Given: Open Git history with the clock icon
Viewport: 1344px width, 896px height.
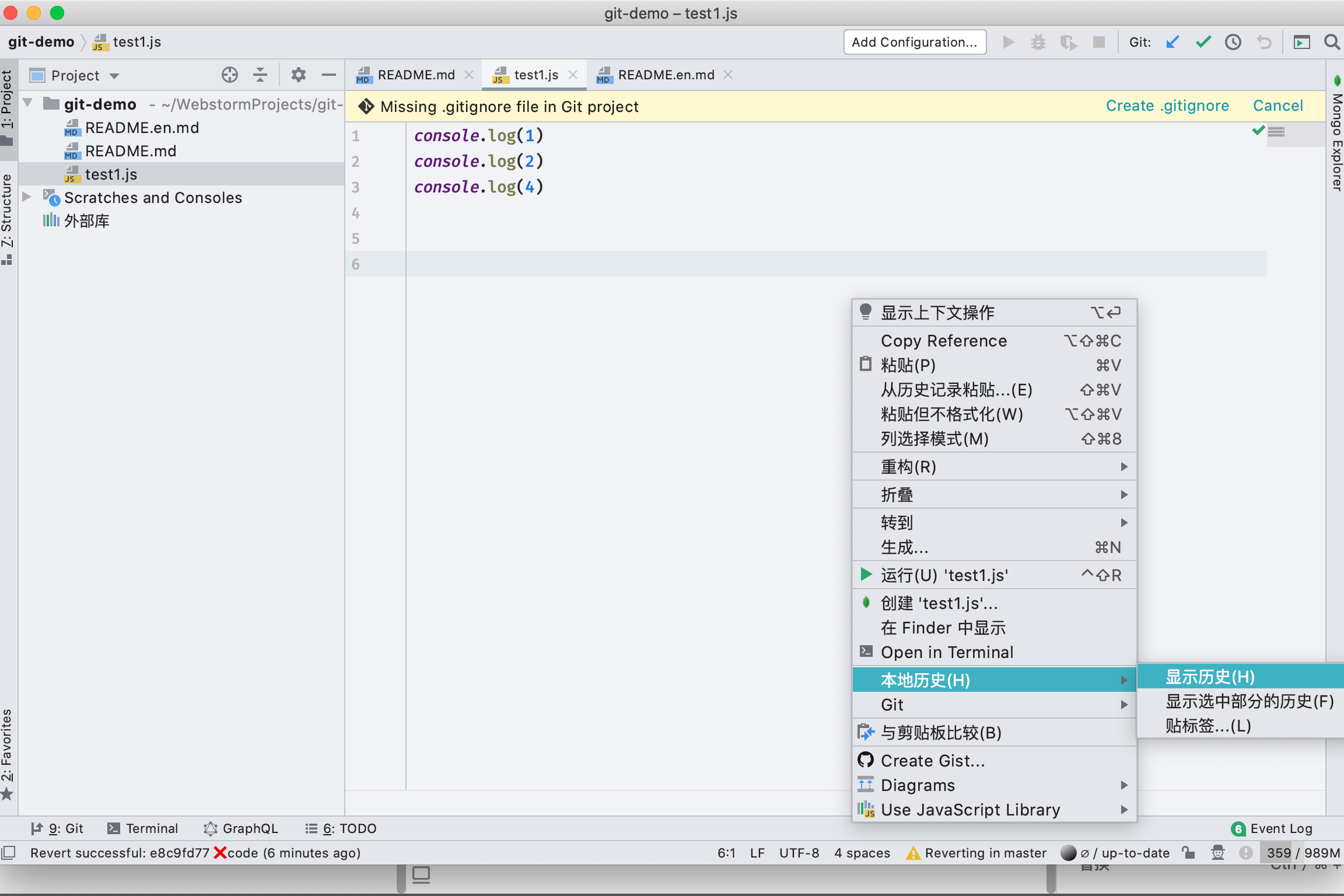Looking at the screenshot, I should click(x=1233, y=42).
